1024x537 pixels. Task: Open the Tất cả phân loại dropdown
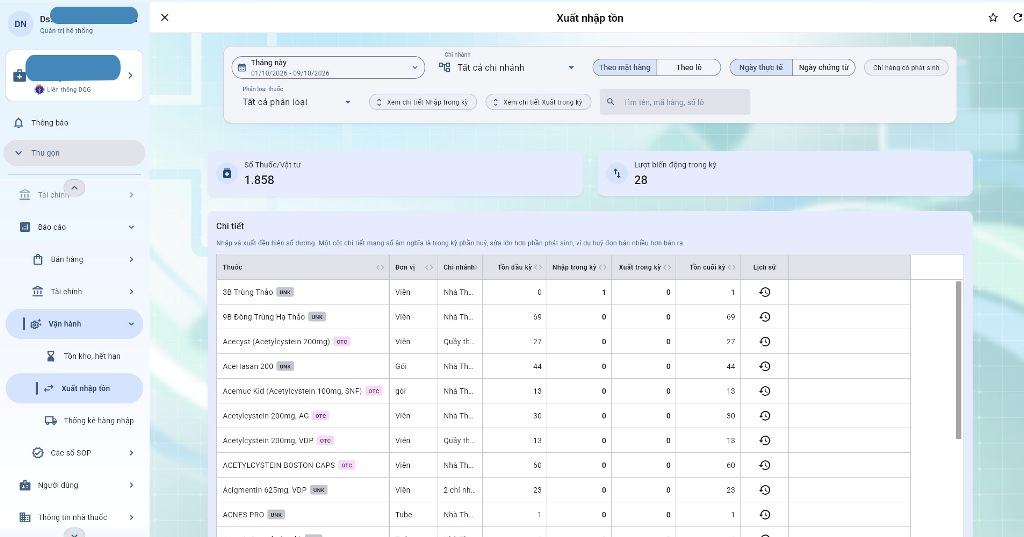(x=297, y=102)
